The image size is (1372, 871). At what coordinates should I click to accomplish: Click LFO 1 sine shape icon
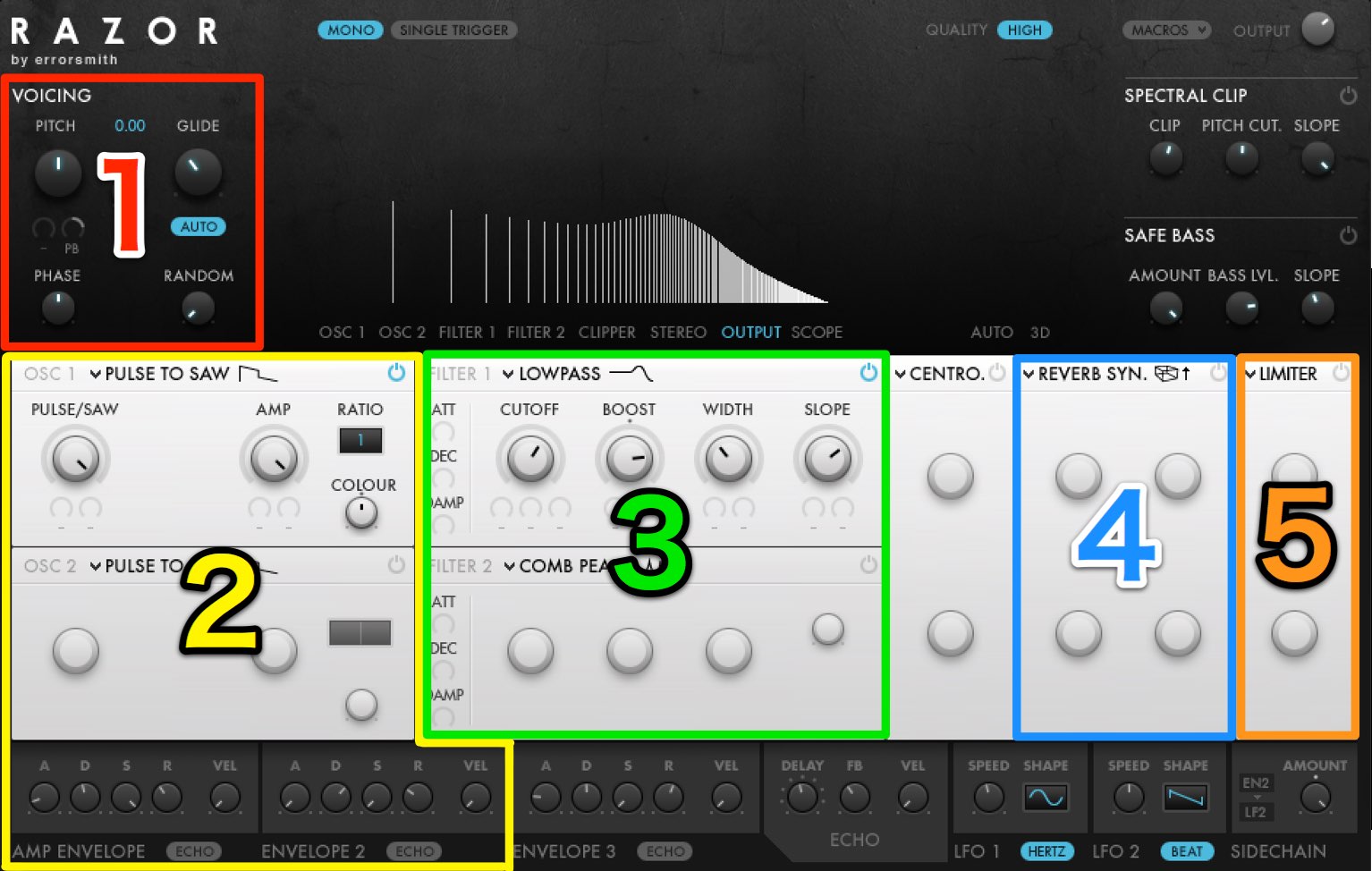(1046, 797)
